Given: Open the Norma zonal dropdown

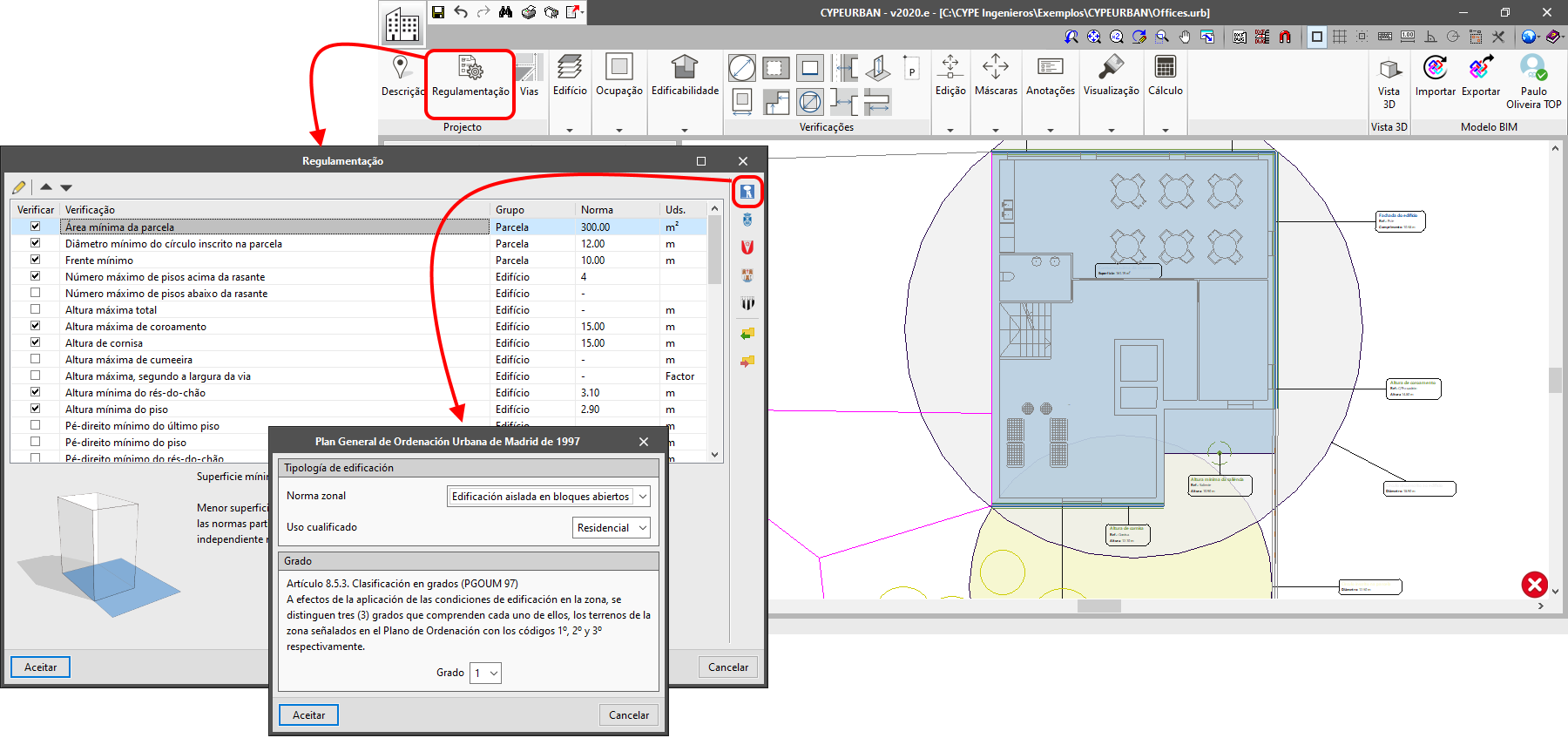Looking at the screenshot, I should 548,497.
